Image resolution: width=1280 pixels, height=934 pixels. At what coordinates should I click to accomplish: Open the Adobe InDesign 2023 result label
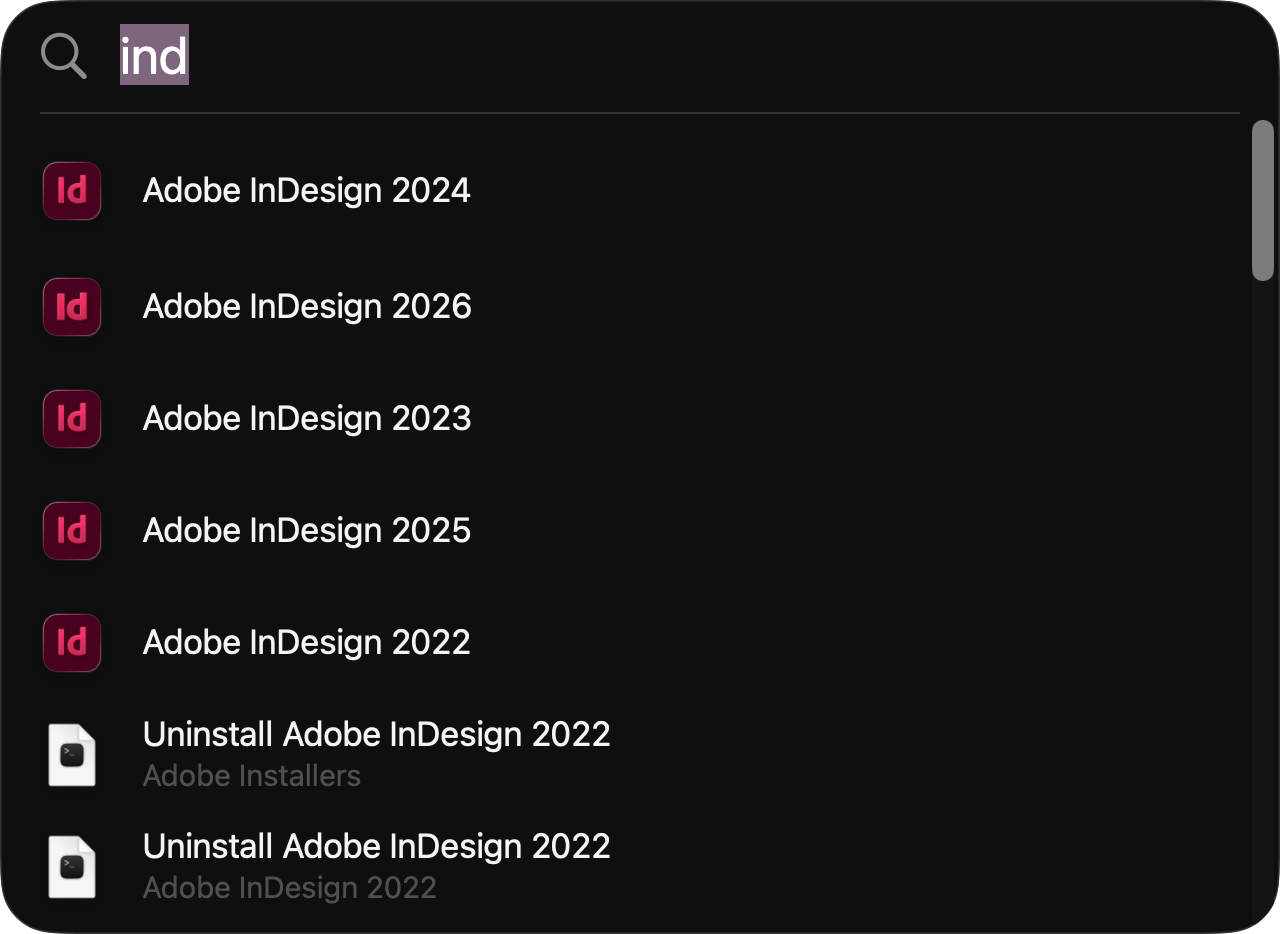click(x=307, y=418)
